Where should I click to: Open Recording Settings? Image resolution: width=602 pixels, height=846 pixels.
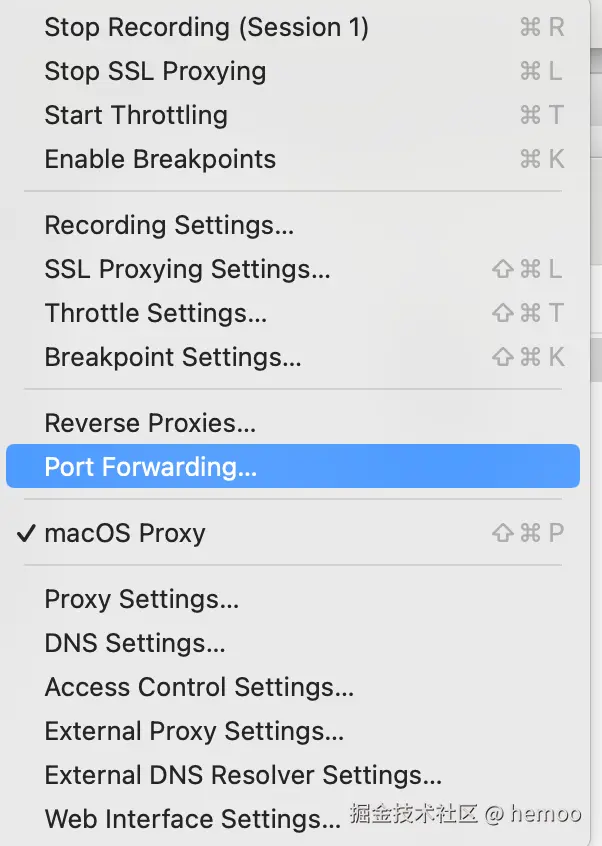(169, 225)
